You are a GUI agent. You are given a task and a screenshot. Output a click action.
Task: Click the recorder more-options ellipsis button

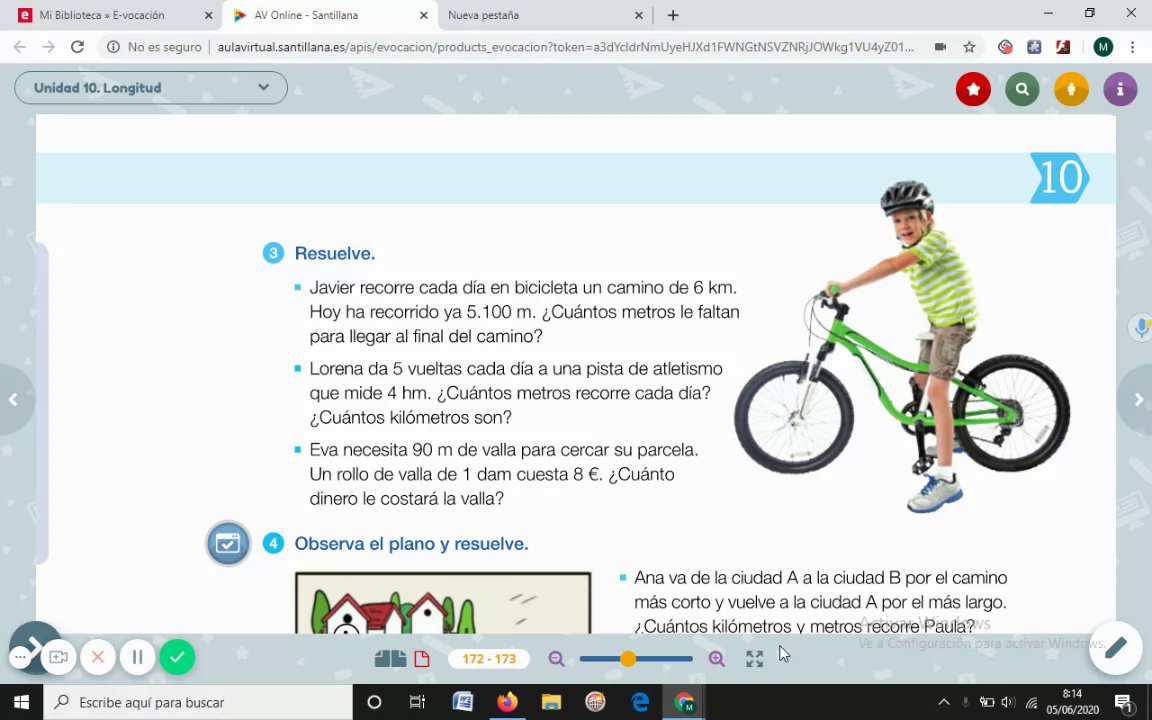20,657
